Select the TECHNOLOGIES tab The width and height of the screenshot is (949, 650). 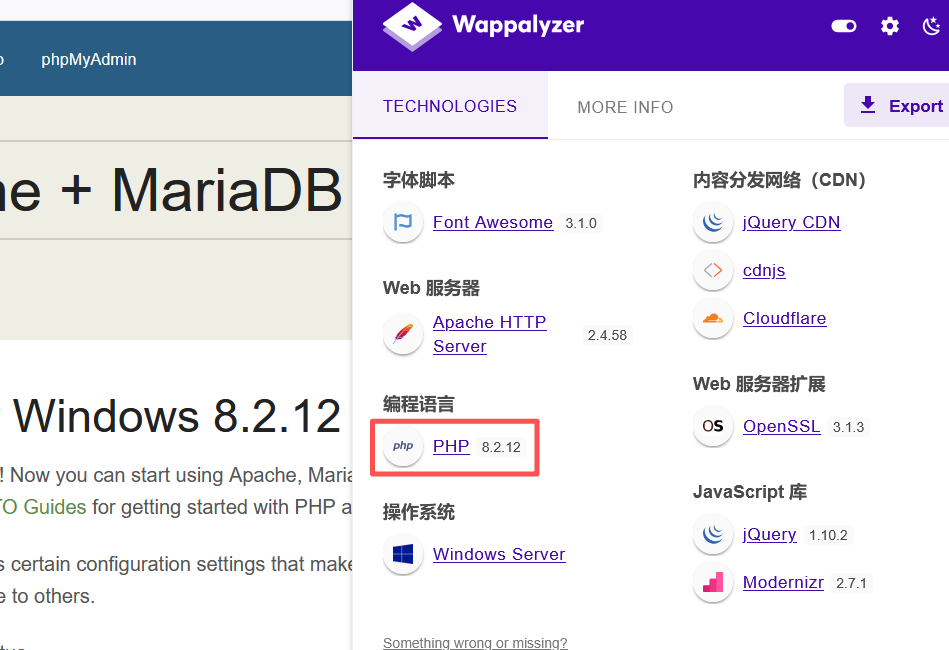[x=450, y=106]
